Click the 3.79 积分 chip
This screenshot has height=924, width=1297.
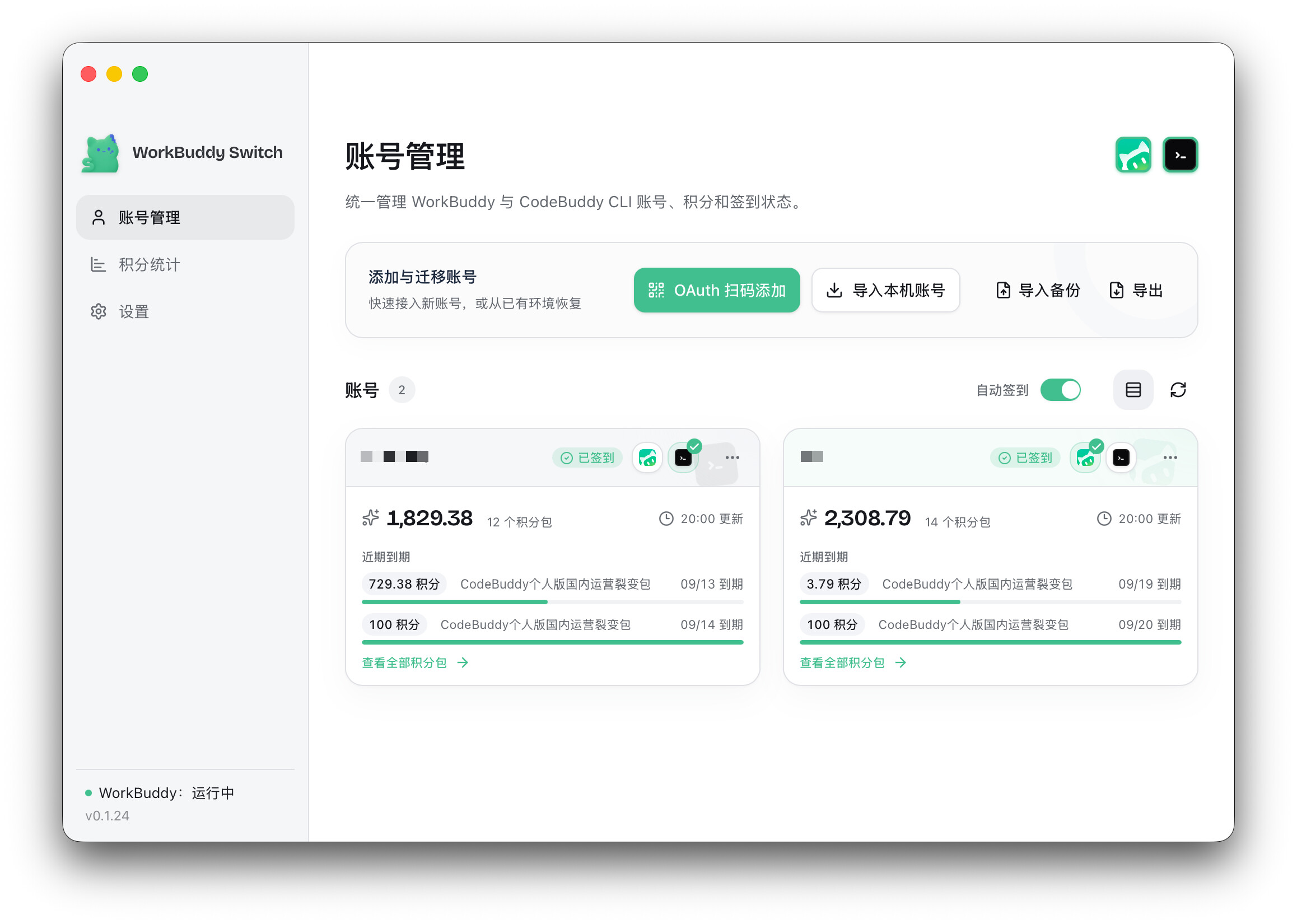[x=834, y=584]
